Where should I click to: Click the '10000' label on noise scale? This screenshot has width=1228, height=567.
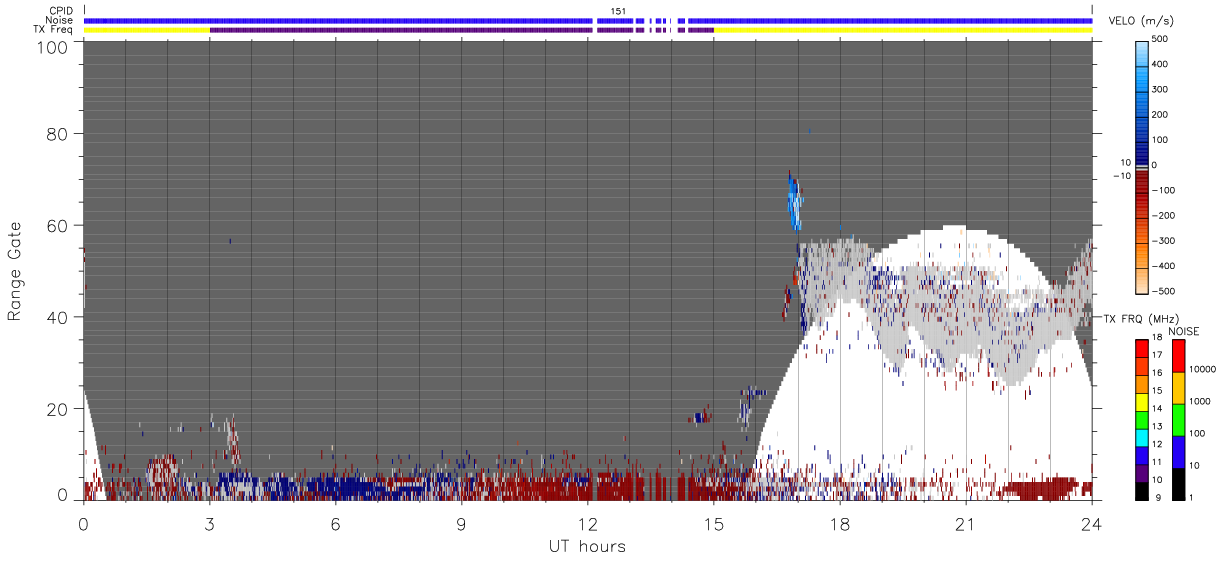point(1204,369)
